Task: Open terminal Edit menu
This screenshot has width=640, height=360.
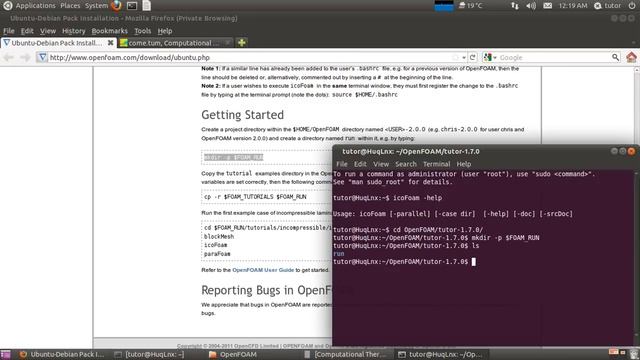Action: (x=360, y=164)
